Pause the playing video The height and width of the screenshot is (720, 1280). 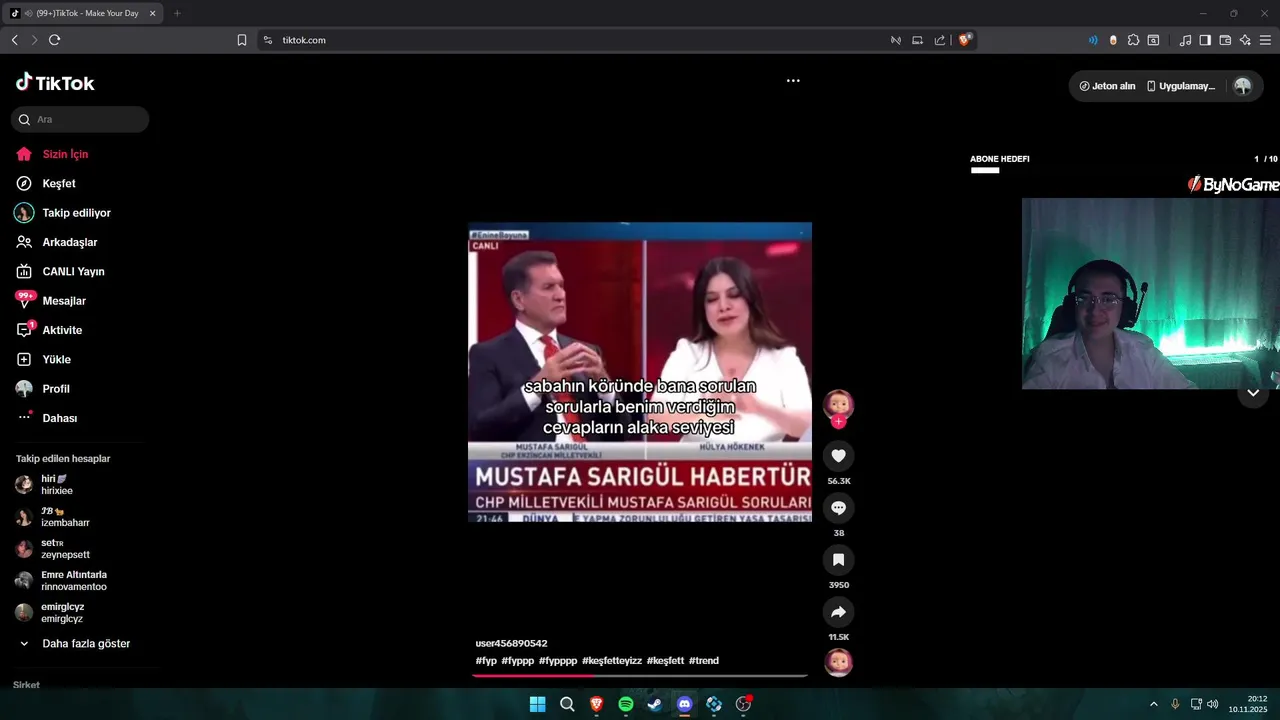coord(640,372)
